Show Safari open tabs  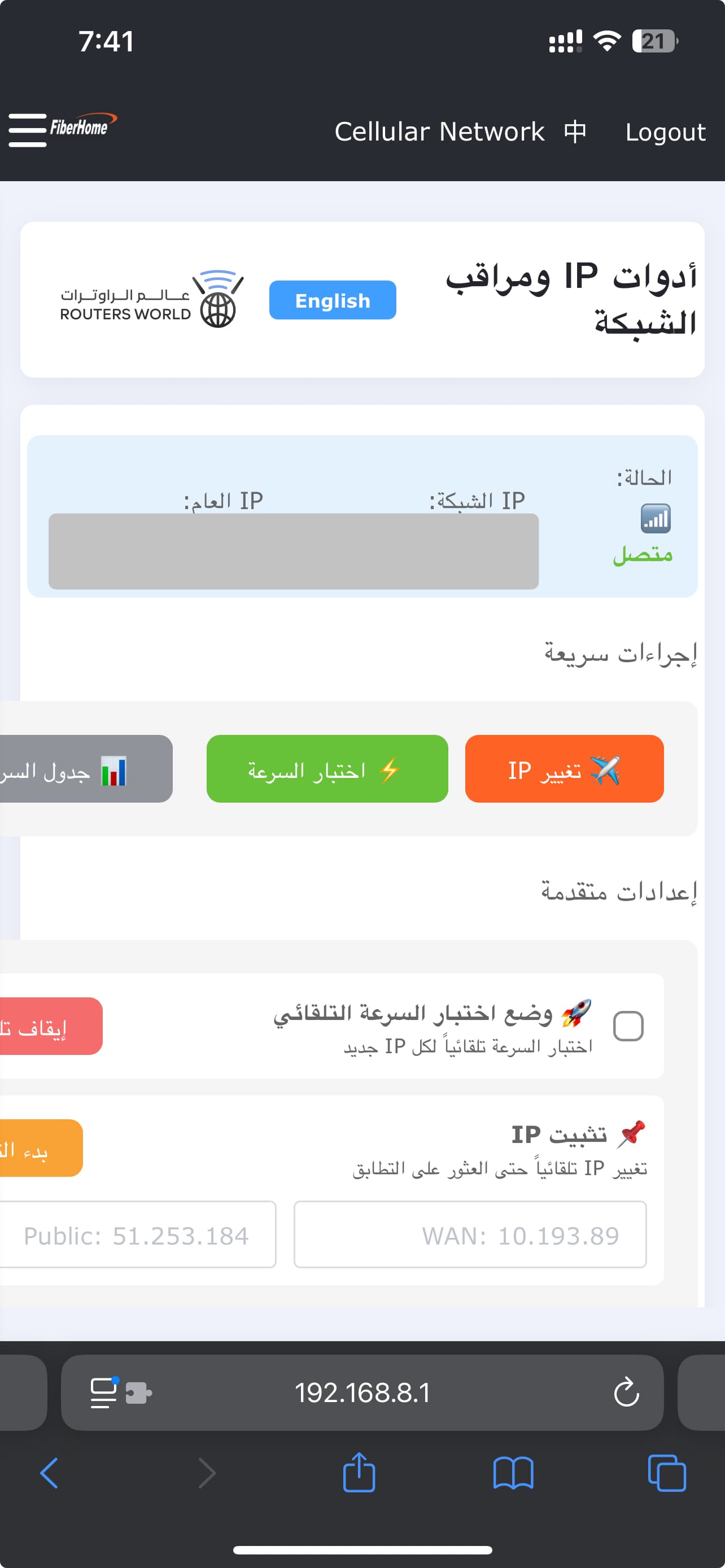pyautogui.click(x=667, y=1473)
